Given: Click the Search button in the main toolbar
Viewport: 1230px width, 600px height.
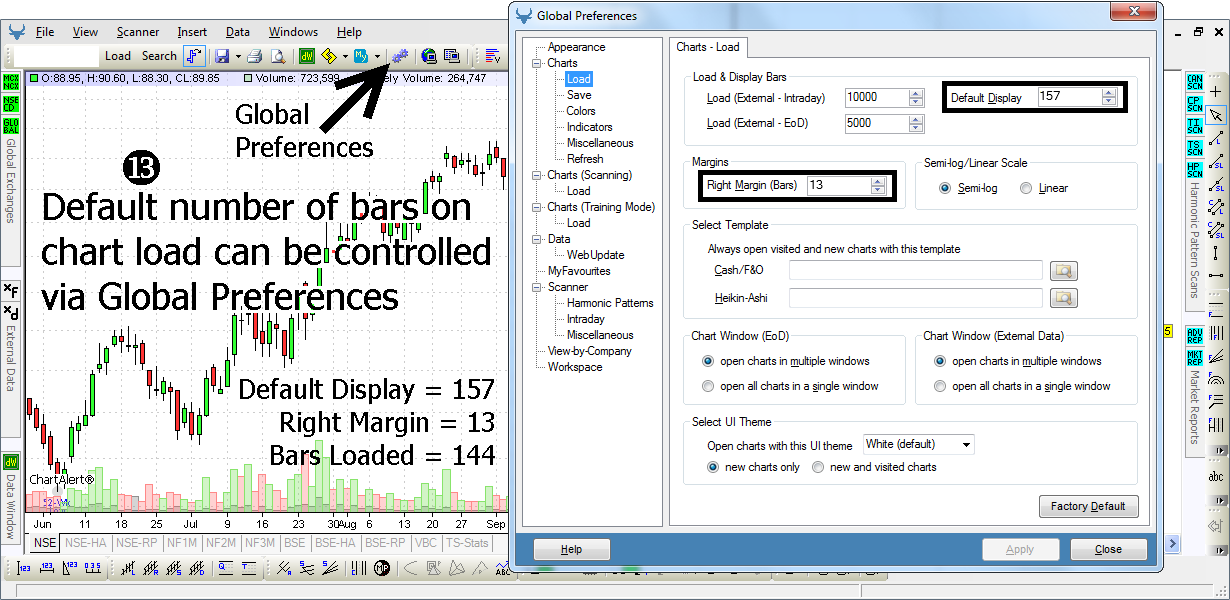Looking at the screenshot, I should click(x=159, y=56).
